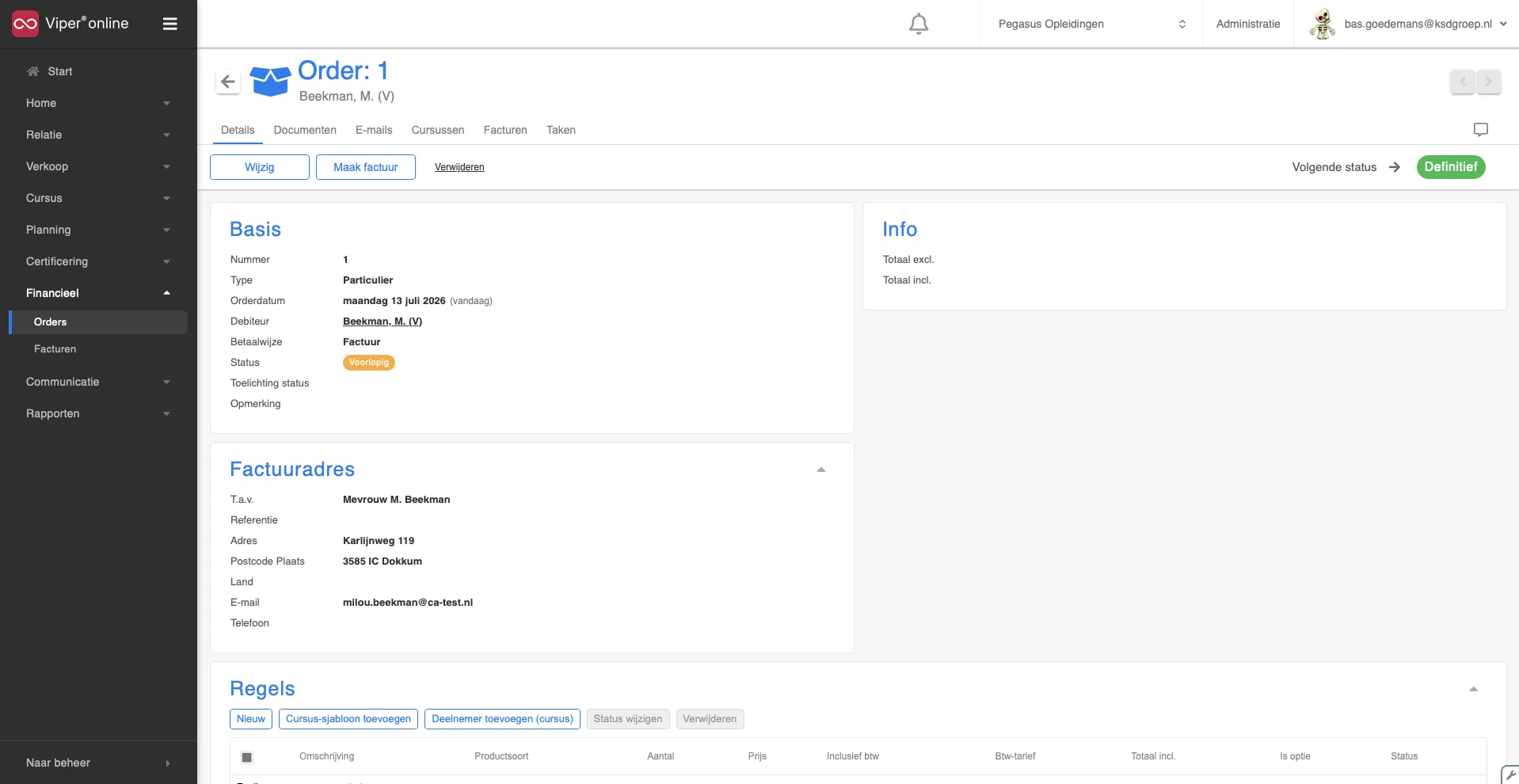Go back with the left arrow button
This screenshot has width=1519, height=784.
tap(228, 82)
